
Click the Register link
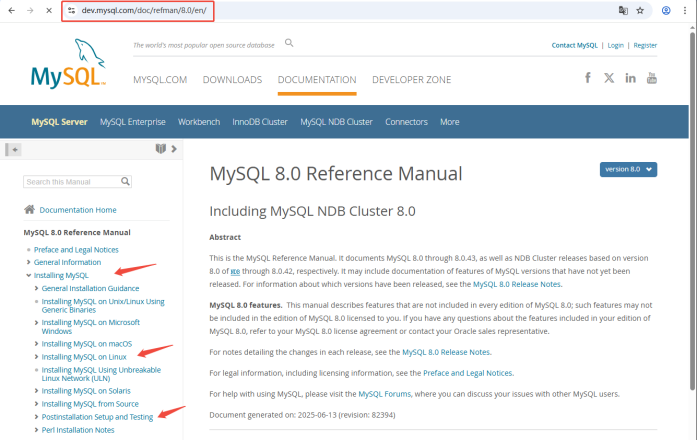pos(645,45)
